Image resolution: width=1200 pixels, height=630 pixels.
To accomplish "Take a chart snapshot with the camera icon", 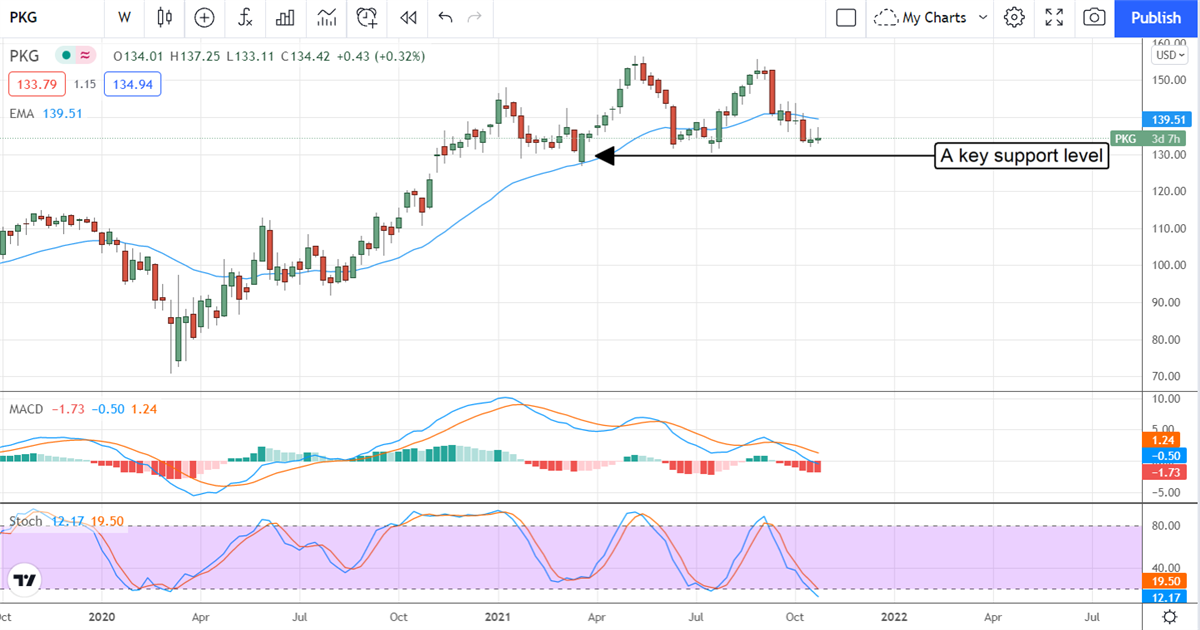I will 1095,17.
